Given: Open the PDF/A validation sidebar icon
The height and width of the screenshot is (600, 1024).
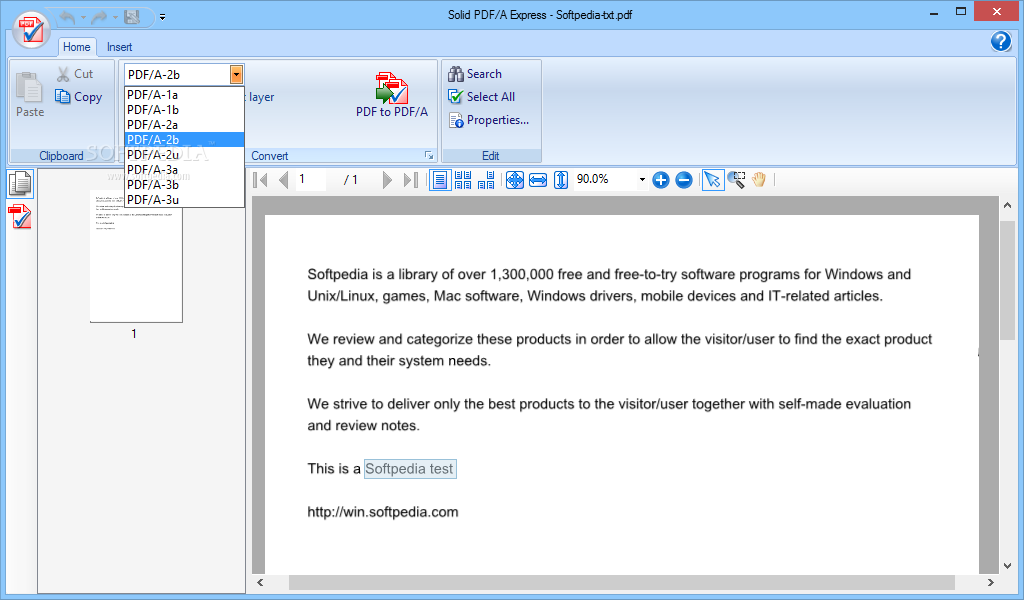Looking at the screenshot, I should pos(20,216).
